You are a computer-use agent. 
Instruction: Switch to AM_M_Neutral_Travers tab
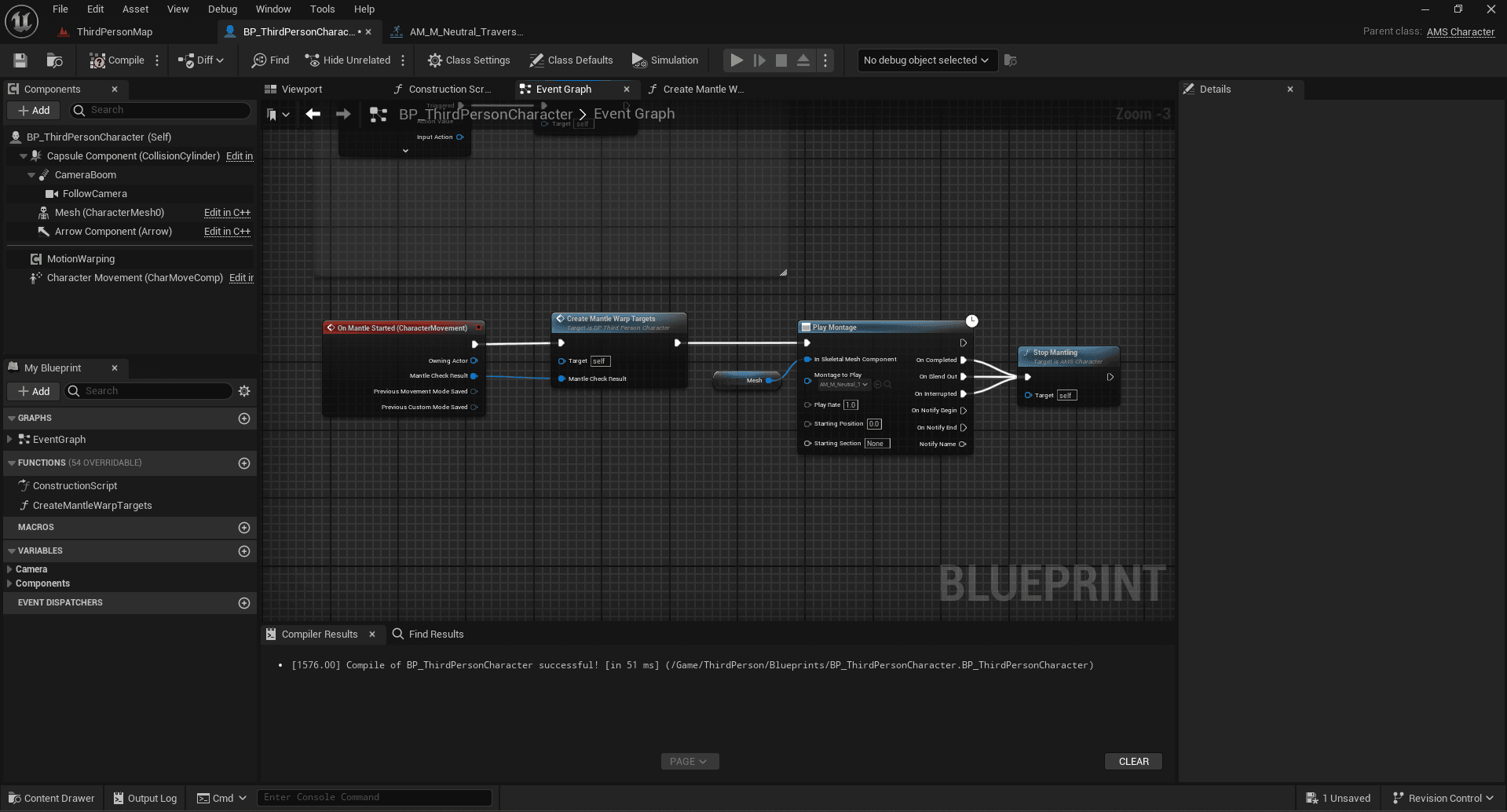[465, 32]
